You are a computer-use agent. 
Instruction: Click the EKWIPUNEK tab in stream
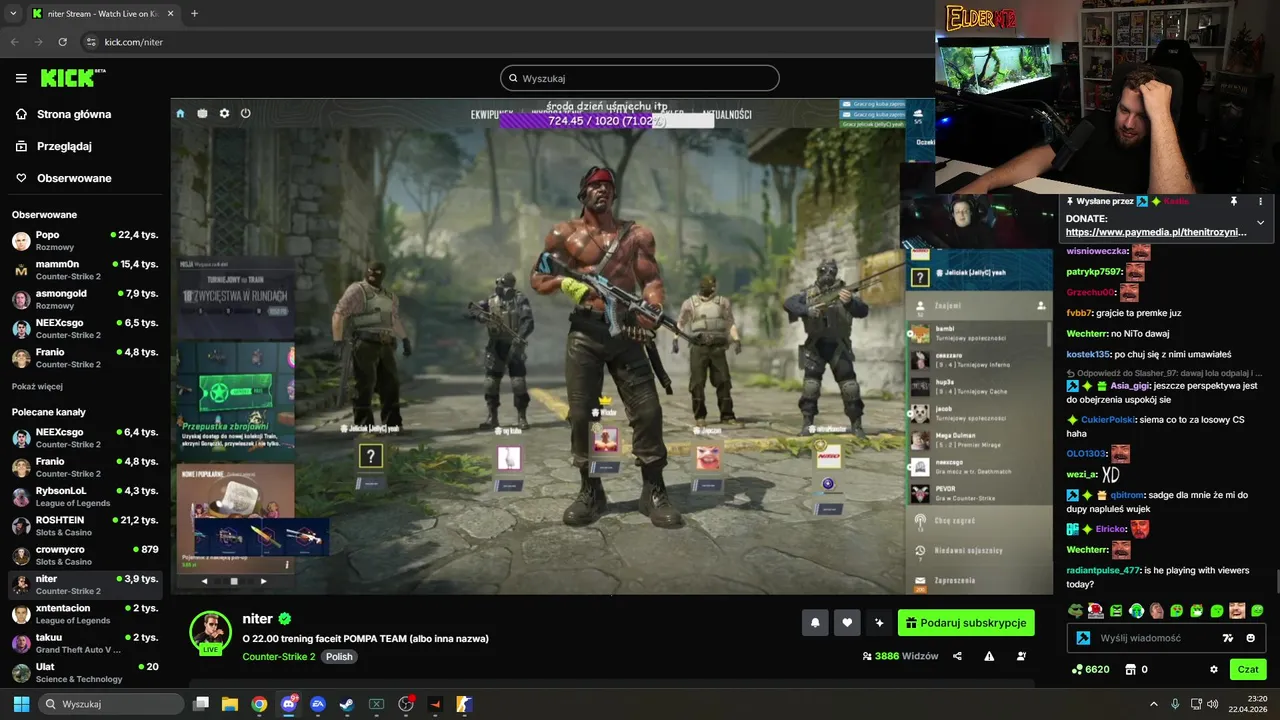[492, 114]
